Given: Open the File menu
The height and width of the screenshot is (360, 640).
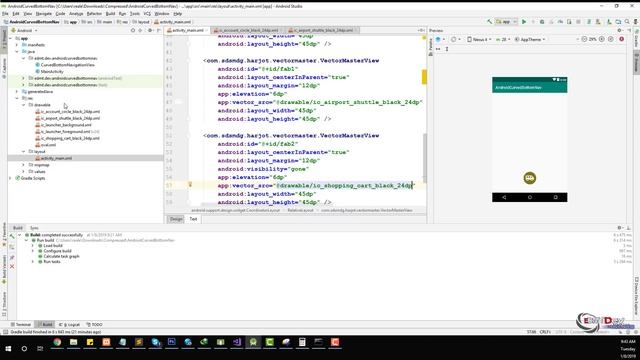Looking at the screenshot, I should coord(5,13).
